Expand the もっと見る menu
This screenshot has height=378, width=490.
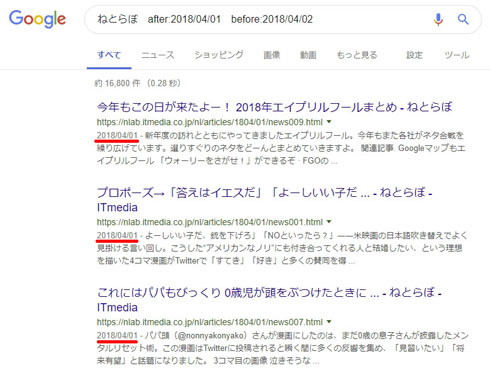(x=357, y=55)
